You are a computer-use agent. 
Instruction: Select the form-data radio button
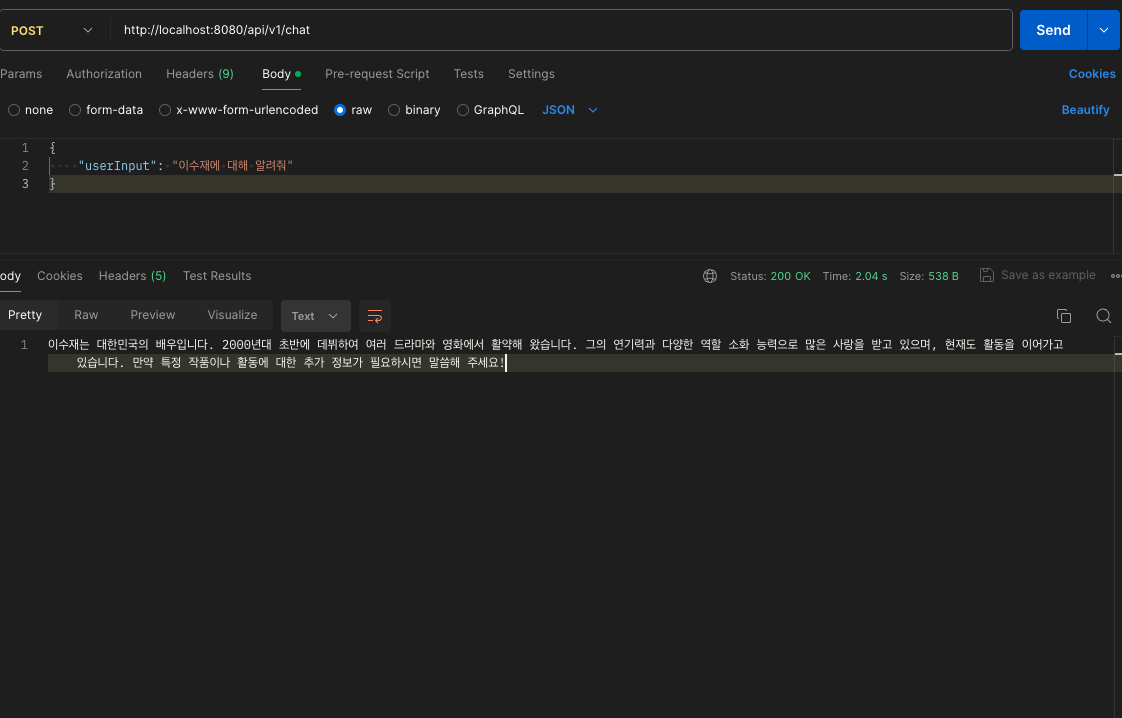coord(74,110)
